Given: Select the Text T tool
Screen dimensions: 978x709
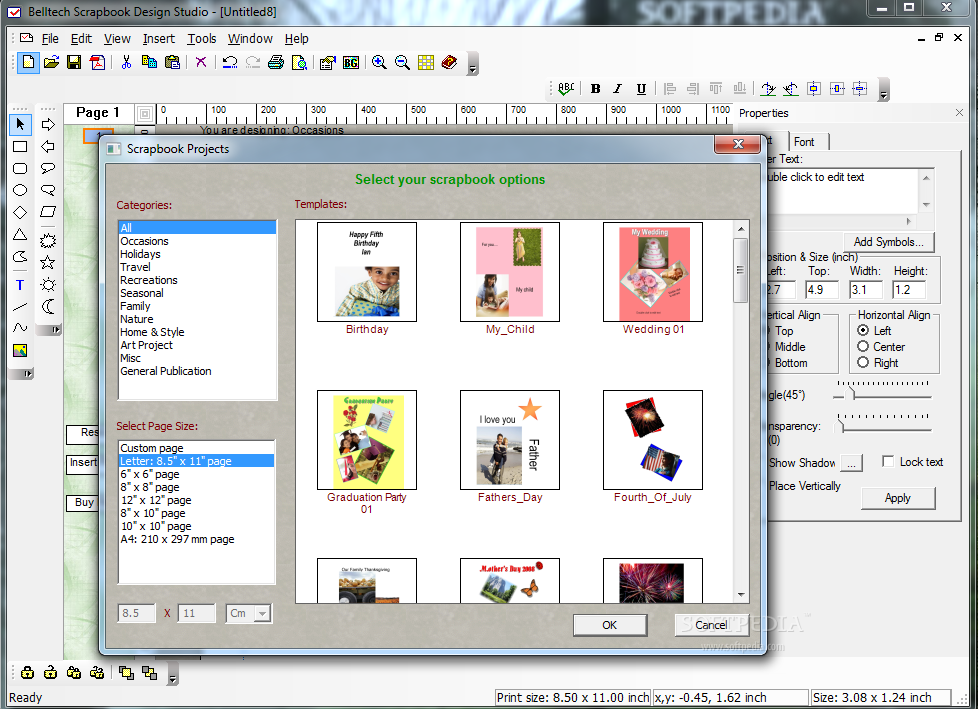Looking at the screenshot, I should [x=20, y=285].
